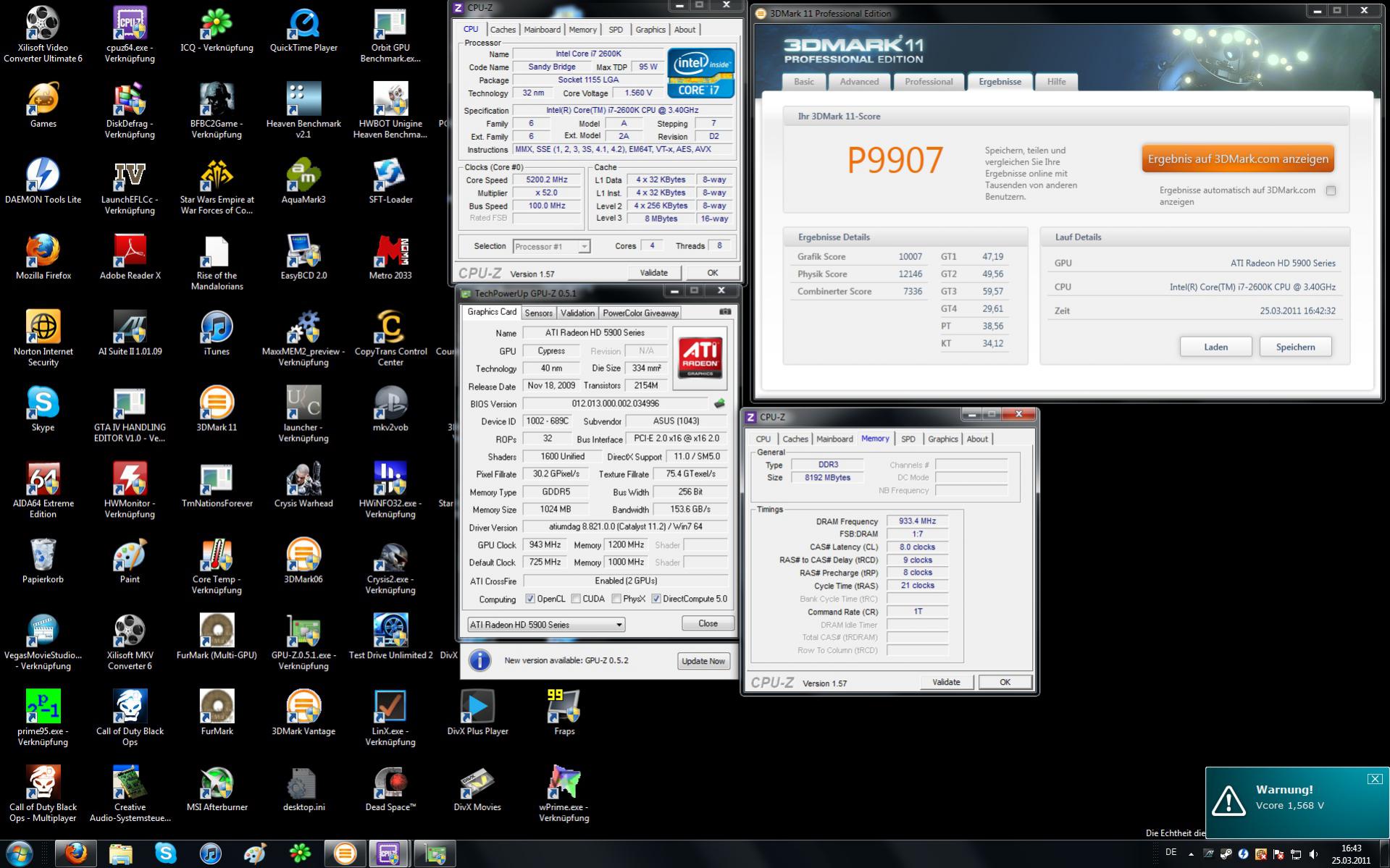
Task: Click OK in the CPU-Z Memory window
Action: 1005,682
